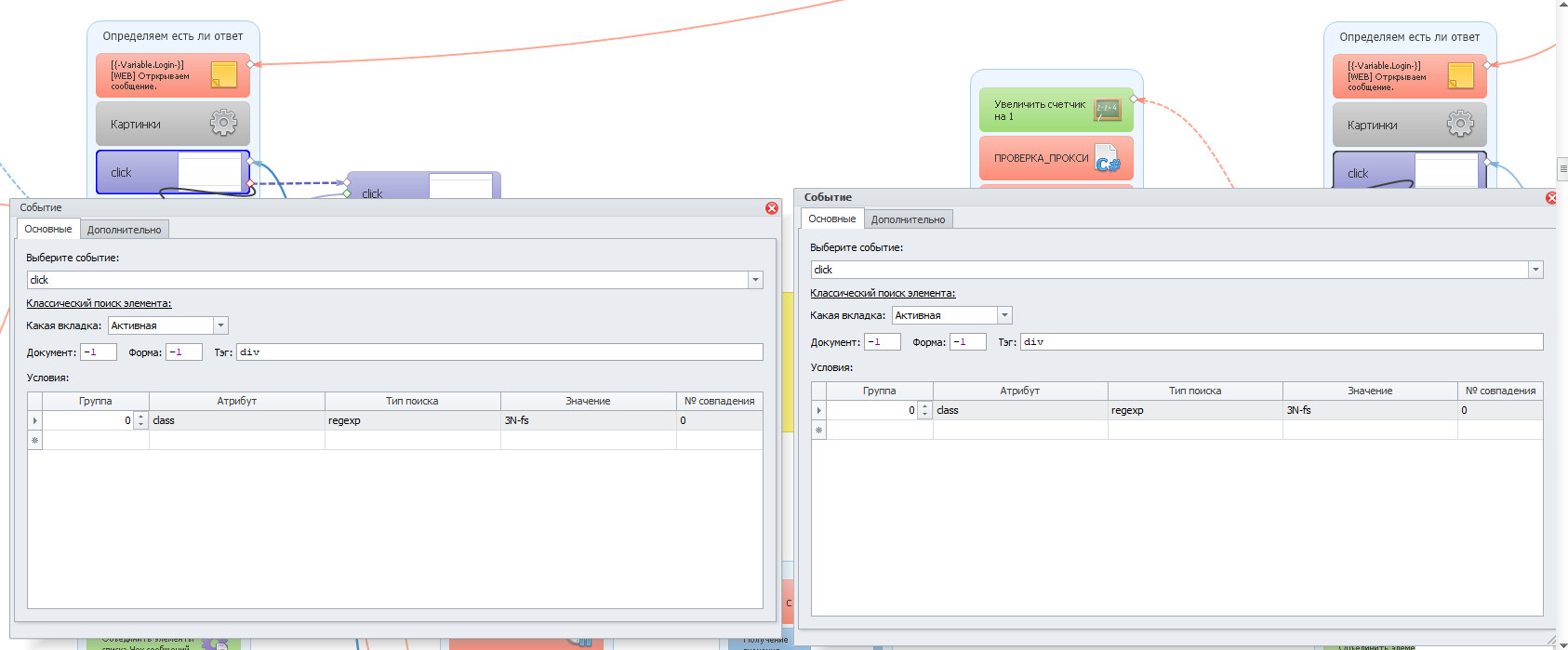Click the Документ field in left dialog
This screenshot has width=1568, height=650.
[x=99, y=352]
